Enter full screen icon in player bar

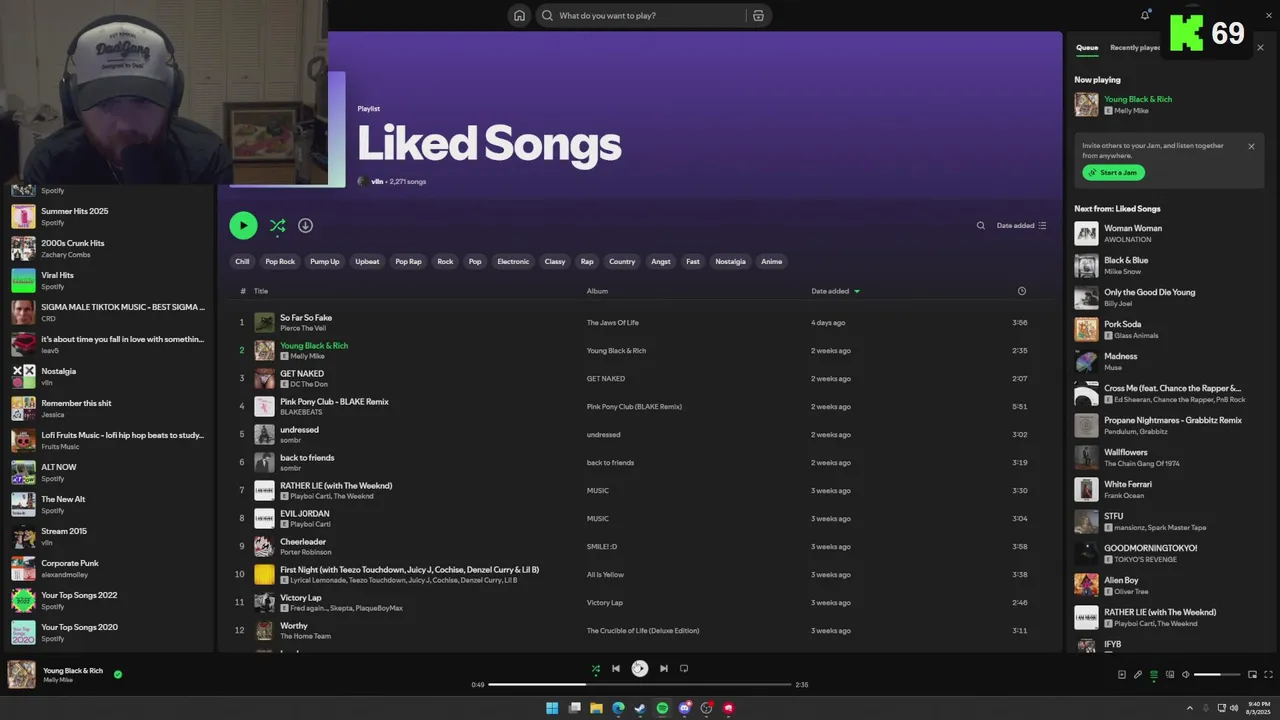click(x=1269, y=675)
